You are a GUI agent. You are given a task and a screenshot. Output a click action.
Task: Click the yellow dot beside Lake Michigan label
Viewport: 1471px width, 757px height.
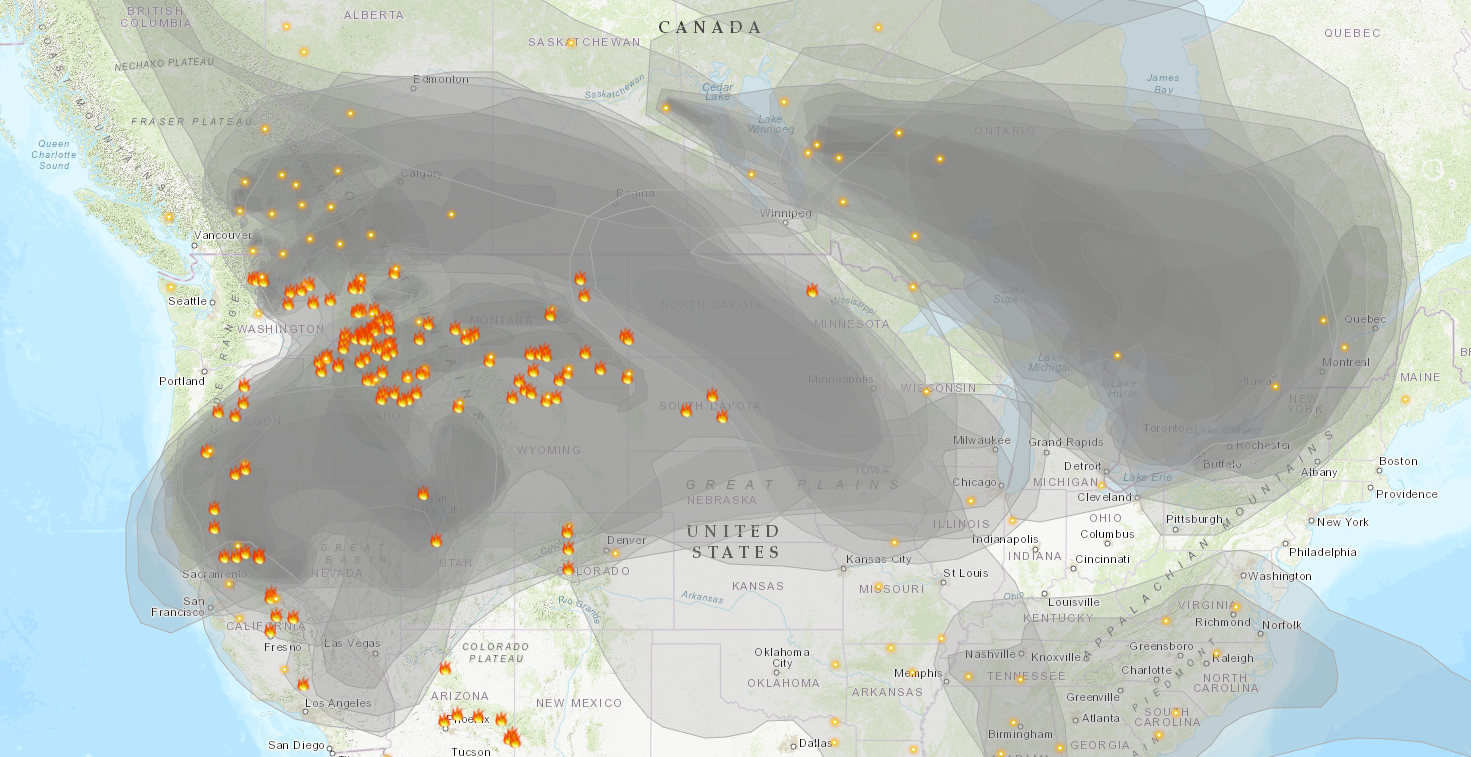pos(1117,355)
